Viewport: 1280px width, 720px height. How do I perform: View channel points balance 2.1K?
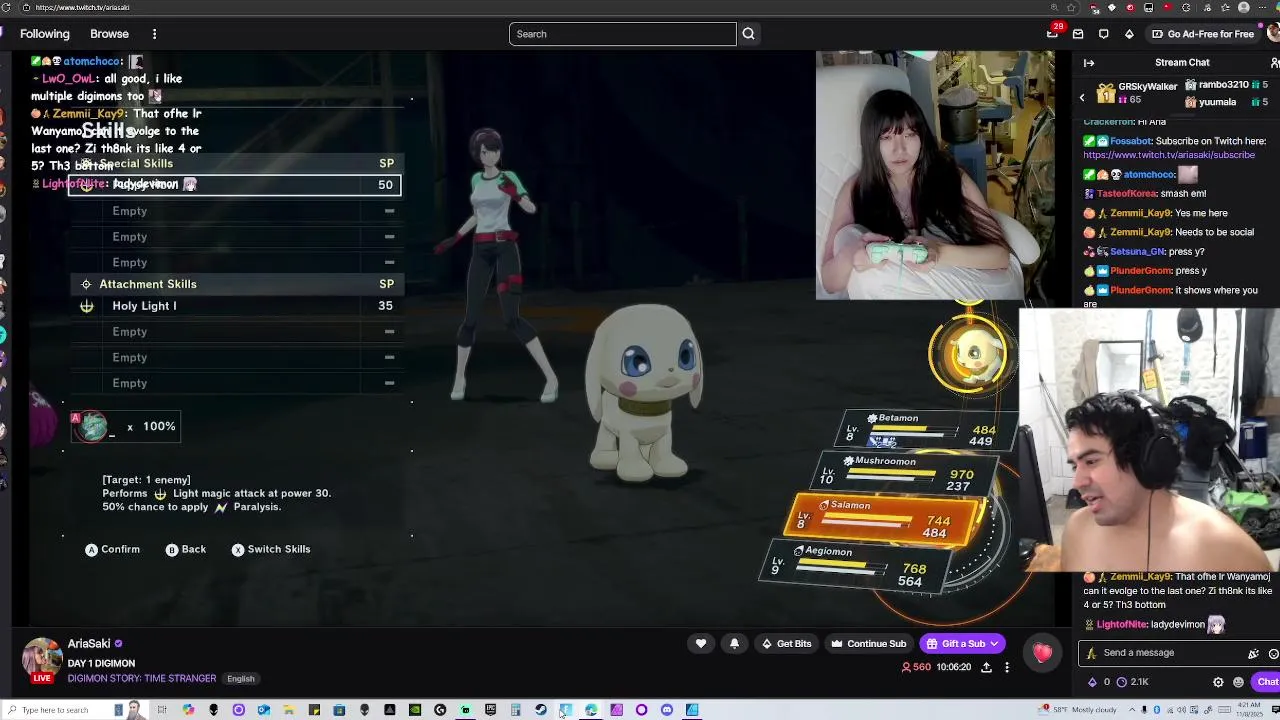(1131, 682)
